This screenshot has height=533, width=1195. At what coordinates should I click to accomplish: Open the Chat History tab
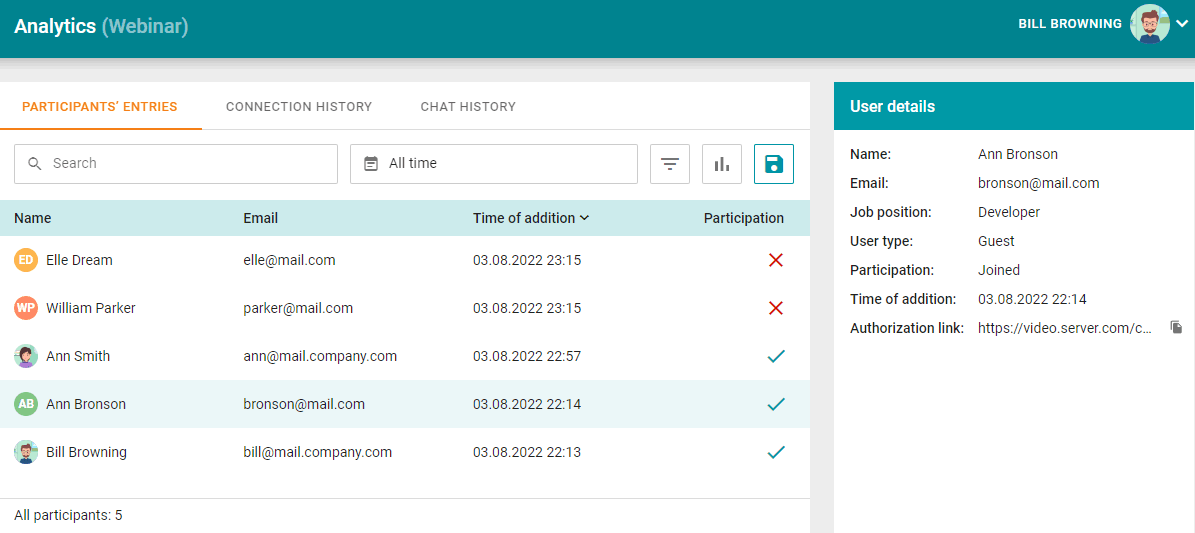pos(468,106)
